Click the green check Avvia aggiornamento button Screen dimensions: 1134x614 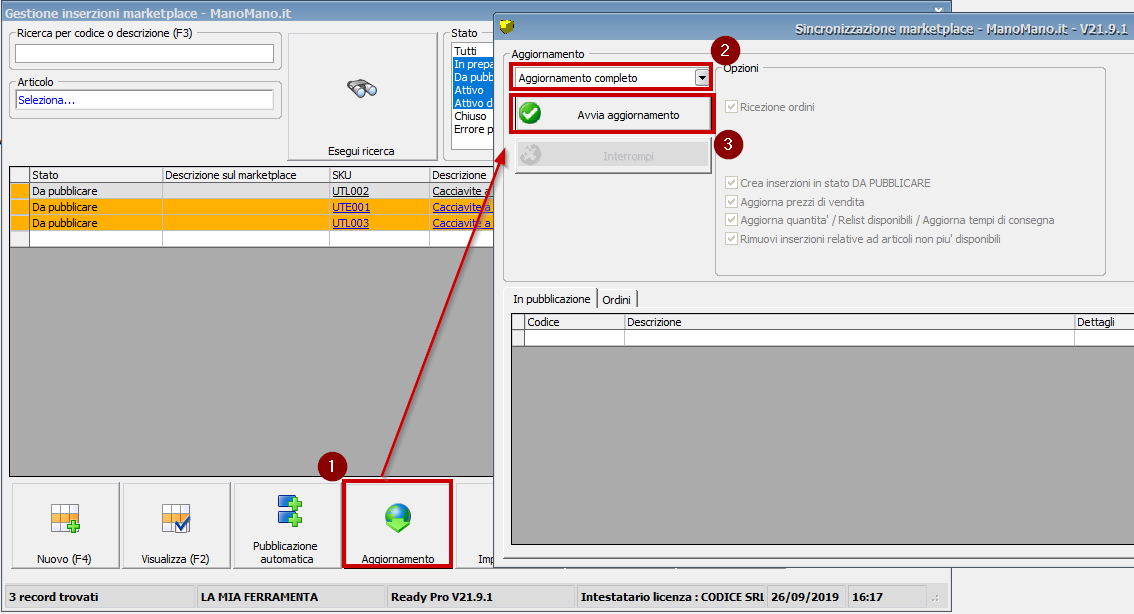(x=613, y=114)
